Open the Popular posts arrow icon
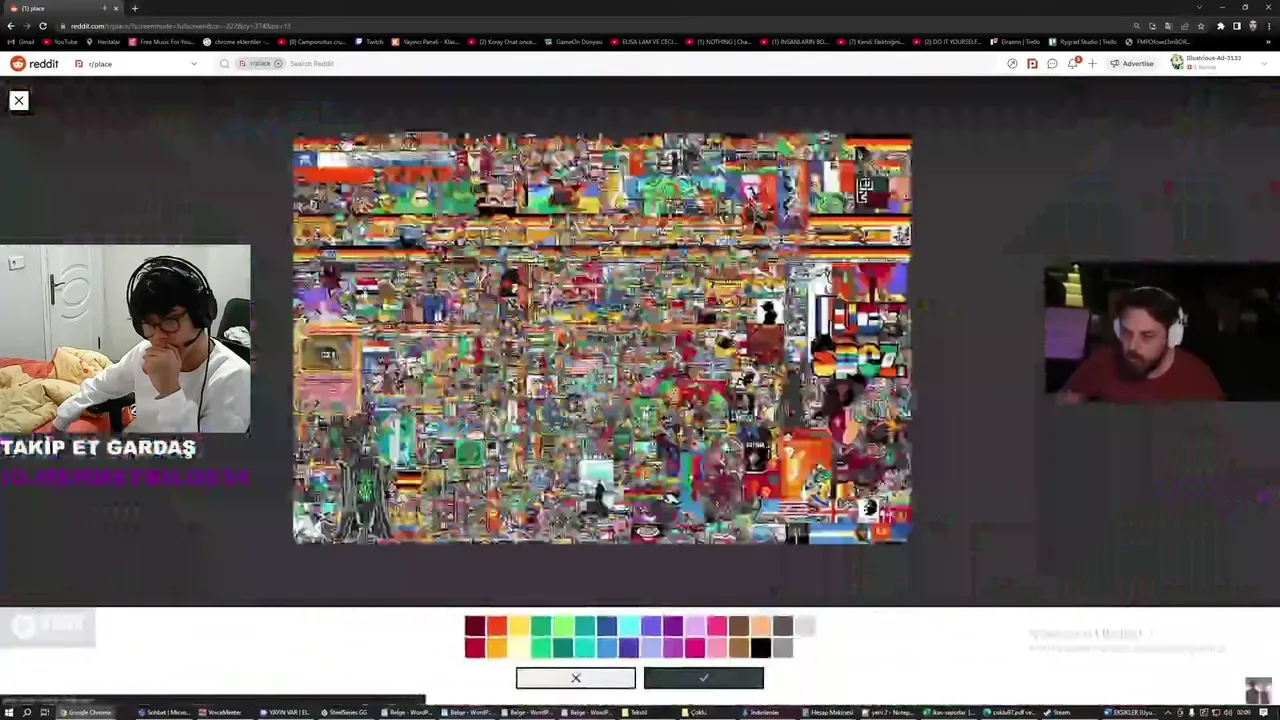Viewport: 1280px width, 720px height. 1012,63
